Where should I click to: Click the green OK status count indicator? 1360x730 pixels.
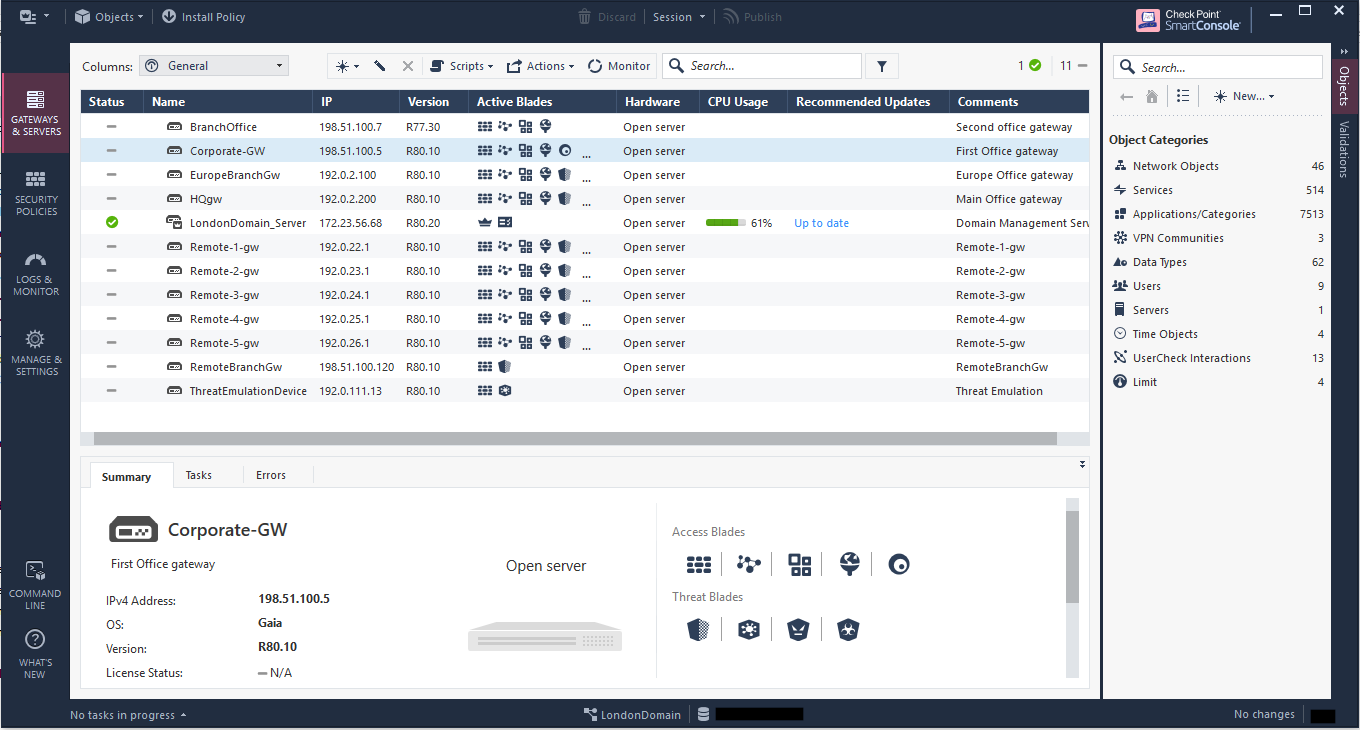(x=1030, y=66)
